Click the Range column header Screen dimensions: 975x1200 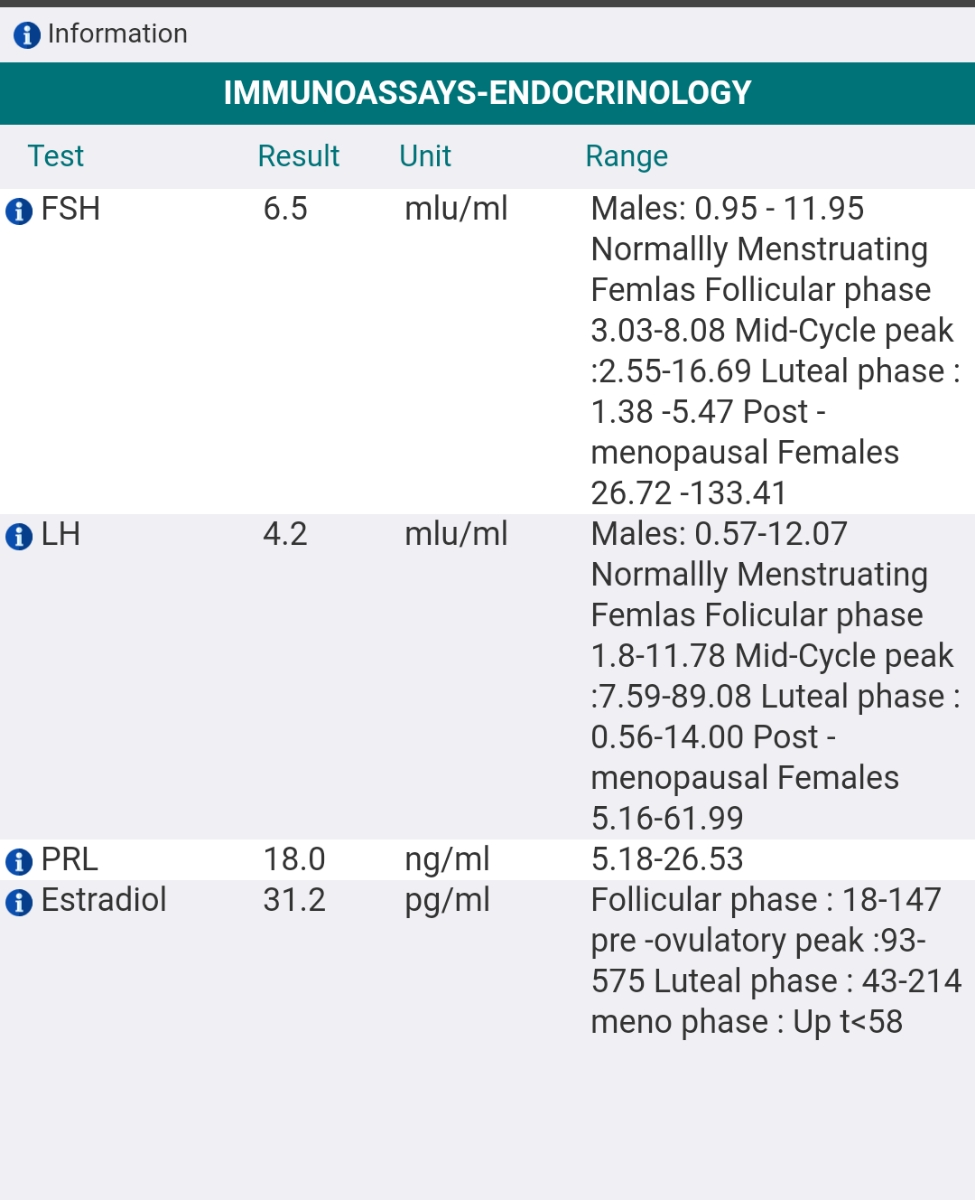(626, 156)
